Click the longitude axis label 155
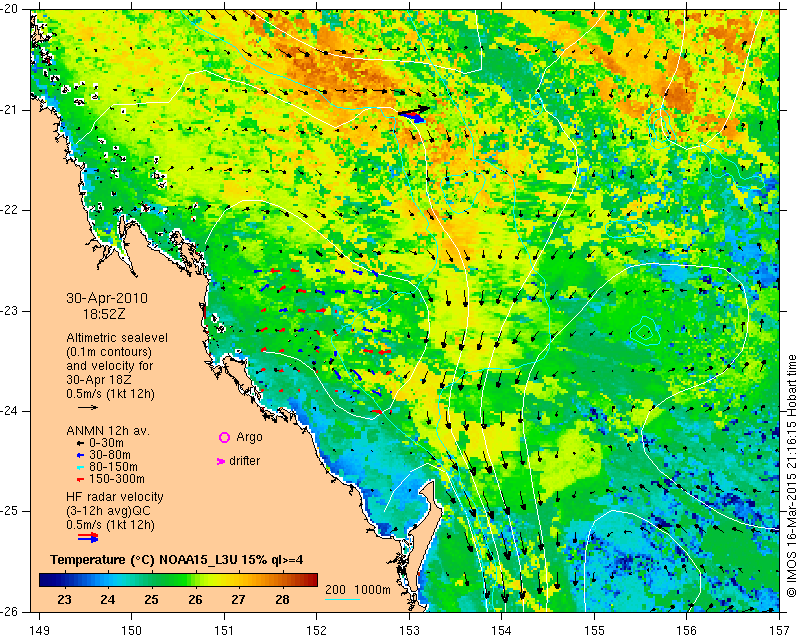 pyautogui.click(x=594, y=630)
